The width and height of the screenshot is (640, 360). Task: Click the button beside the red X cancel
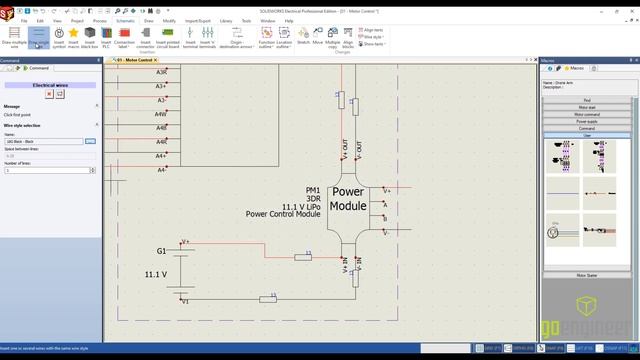60,94
